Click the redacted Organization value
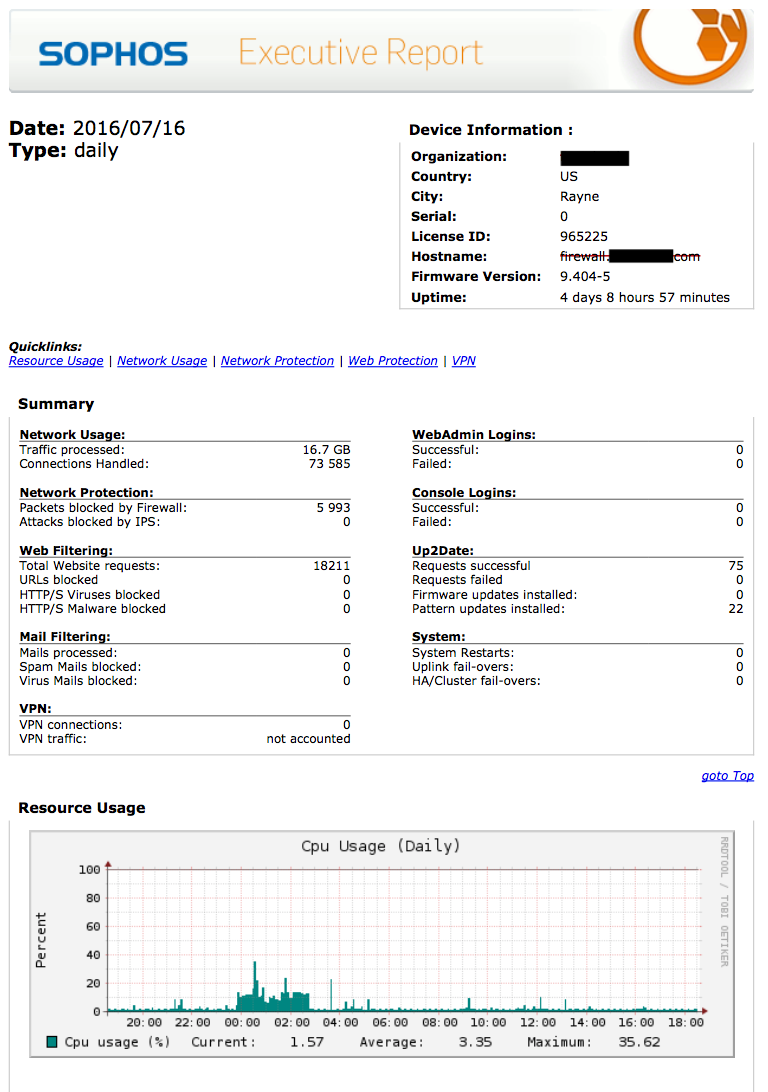768x1092 pixels. click(x=594, y=157)
